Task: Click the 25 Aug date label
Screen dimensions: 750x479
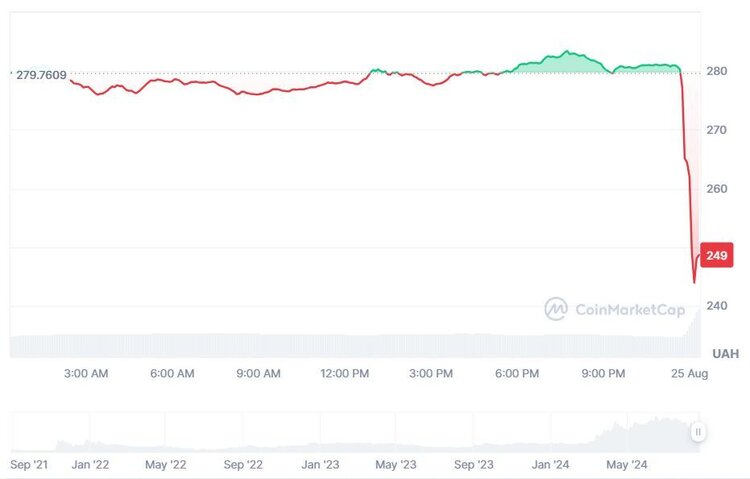Action: click(x=689, y=373)
